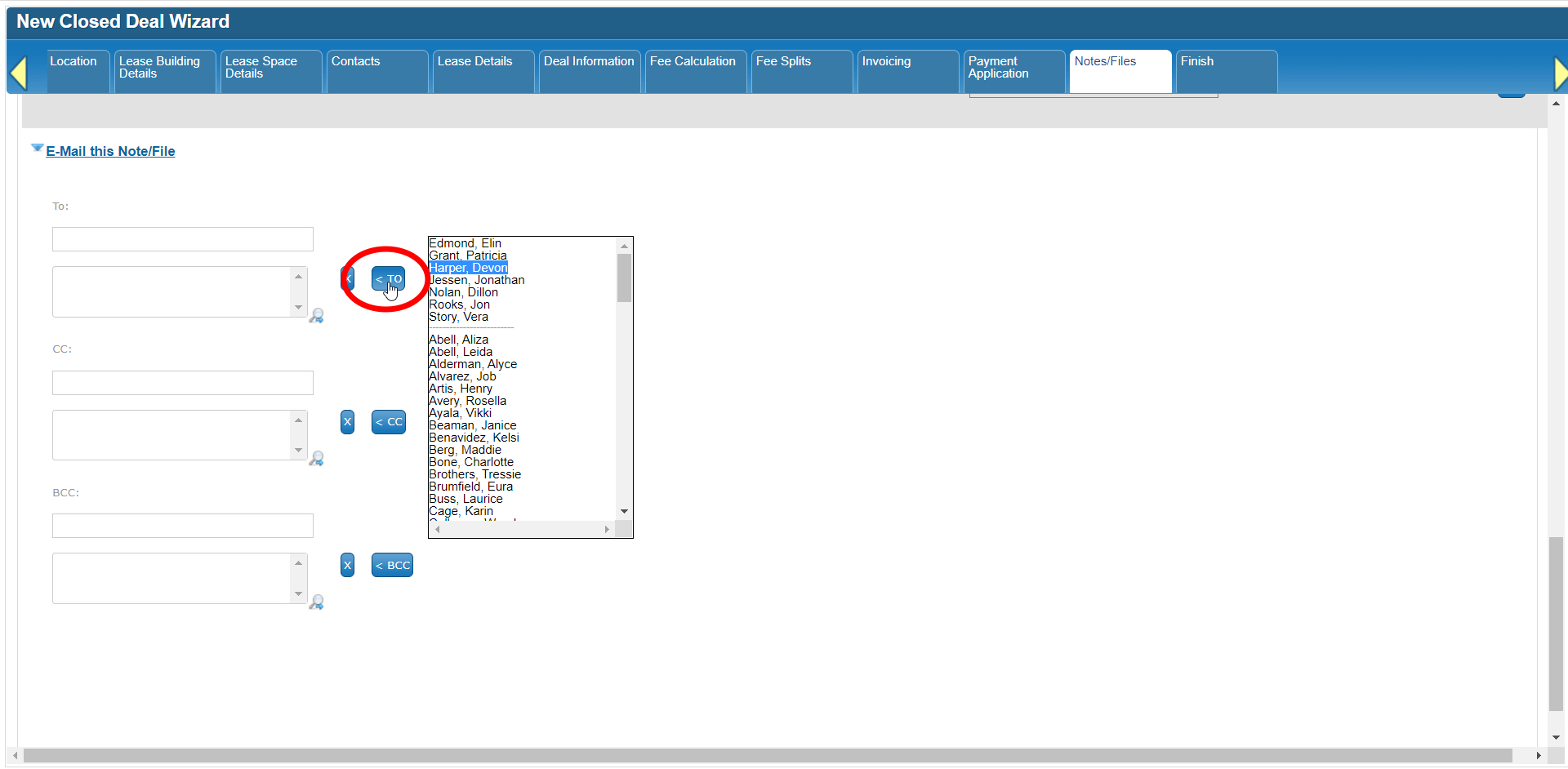Remove CC recipient with the X button
This screenshot has width=1568, height=769.
tap(347, 422)
